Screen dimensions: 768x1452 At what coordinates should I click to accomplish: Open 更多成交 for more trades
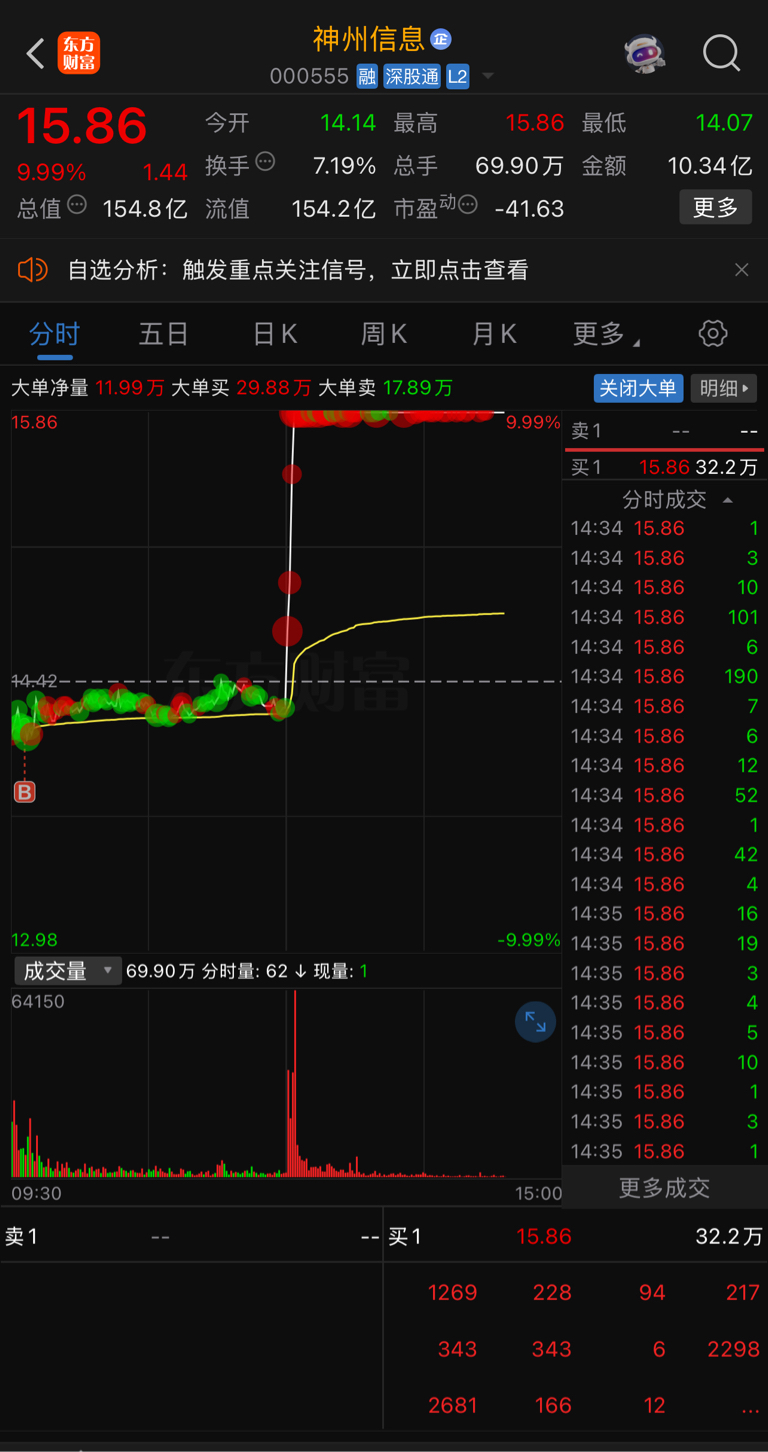point(664,1187)
